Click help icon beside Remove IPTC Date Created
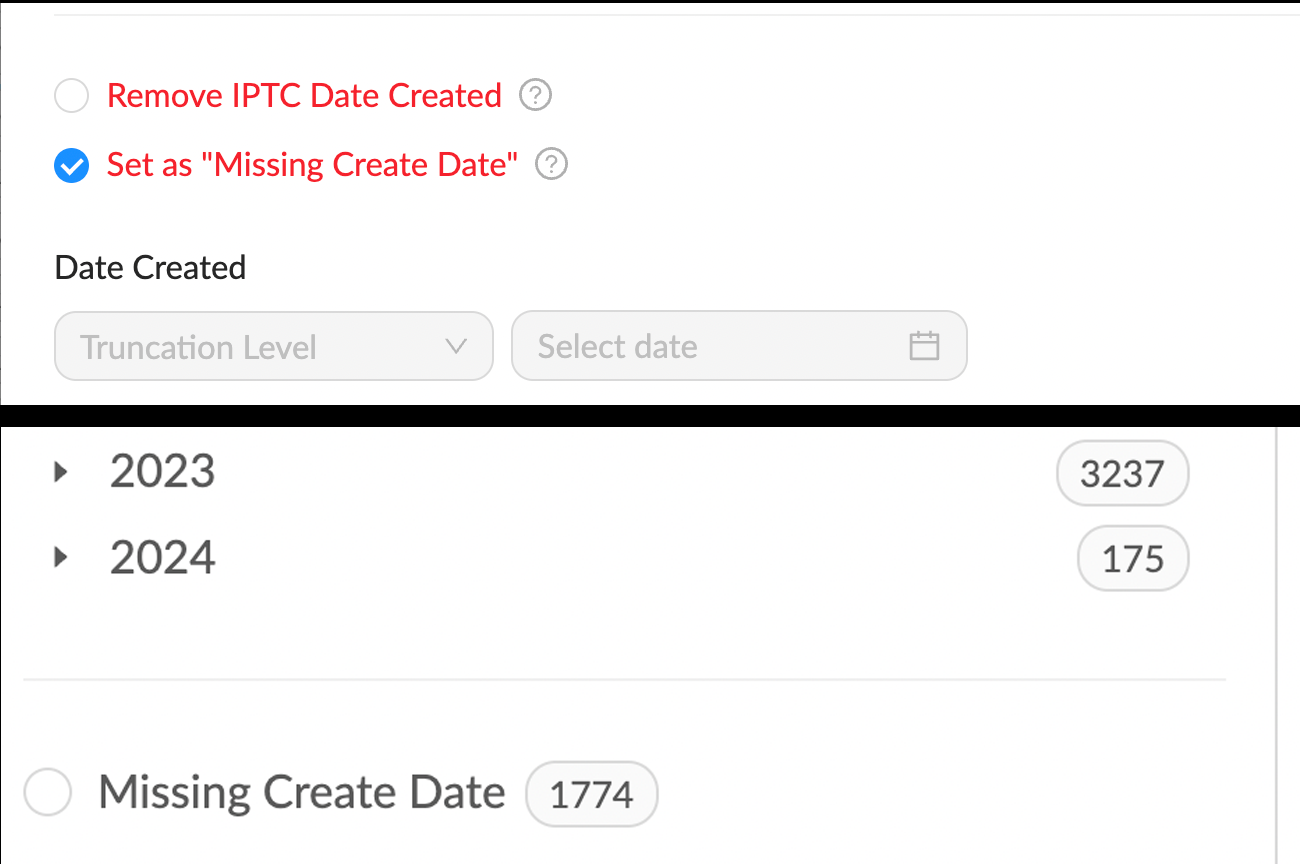The image size is (1300, 864). pyautogui.click(x=536, y=96)
